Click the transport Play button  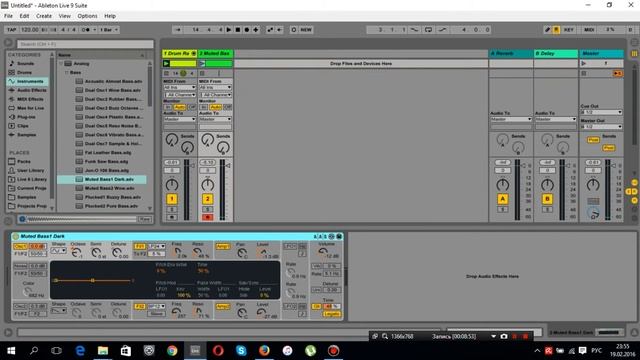229,30
